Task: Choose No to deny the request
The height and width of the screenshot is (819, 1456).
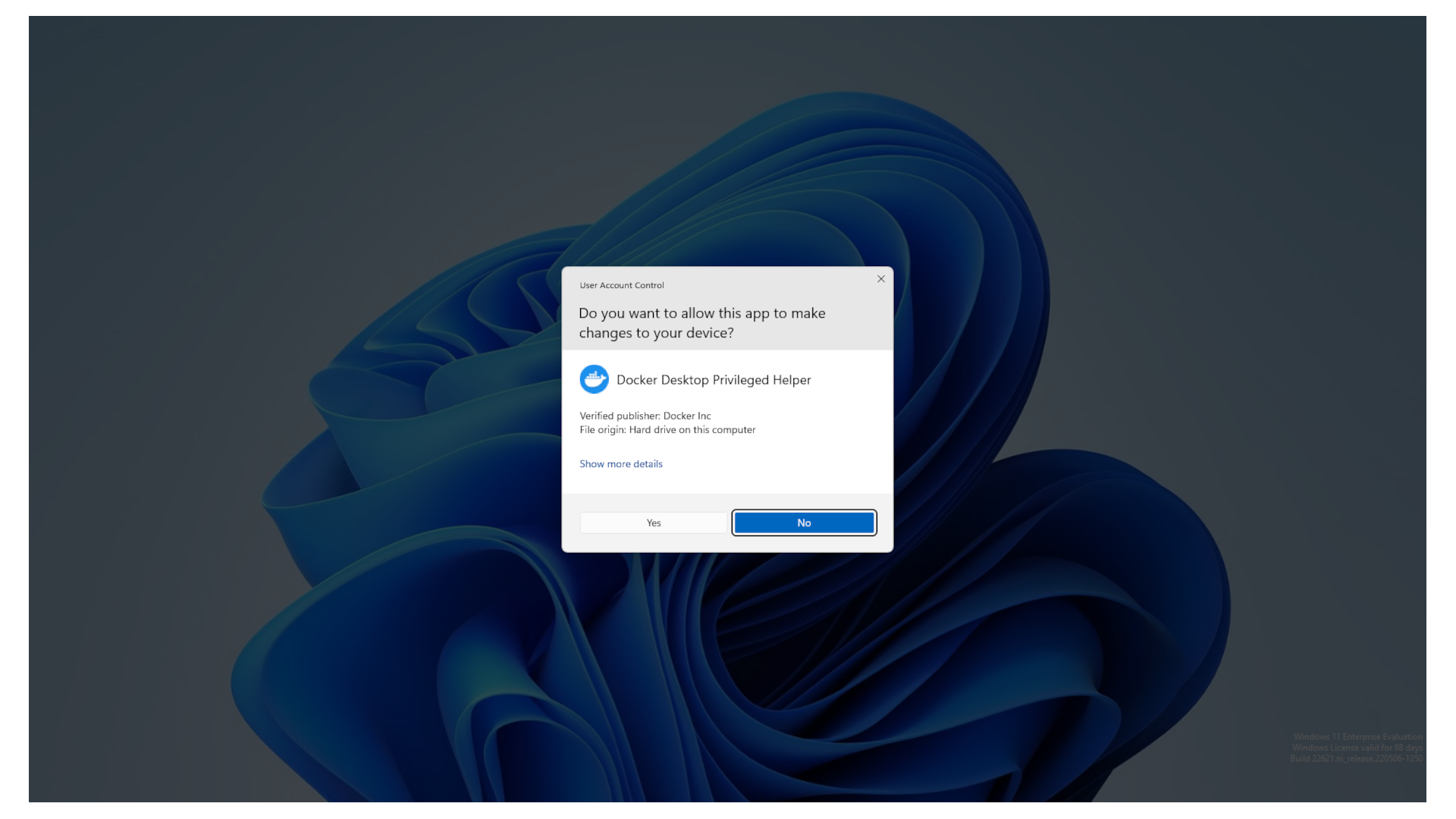Action: tap(804, 522)
